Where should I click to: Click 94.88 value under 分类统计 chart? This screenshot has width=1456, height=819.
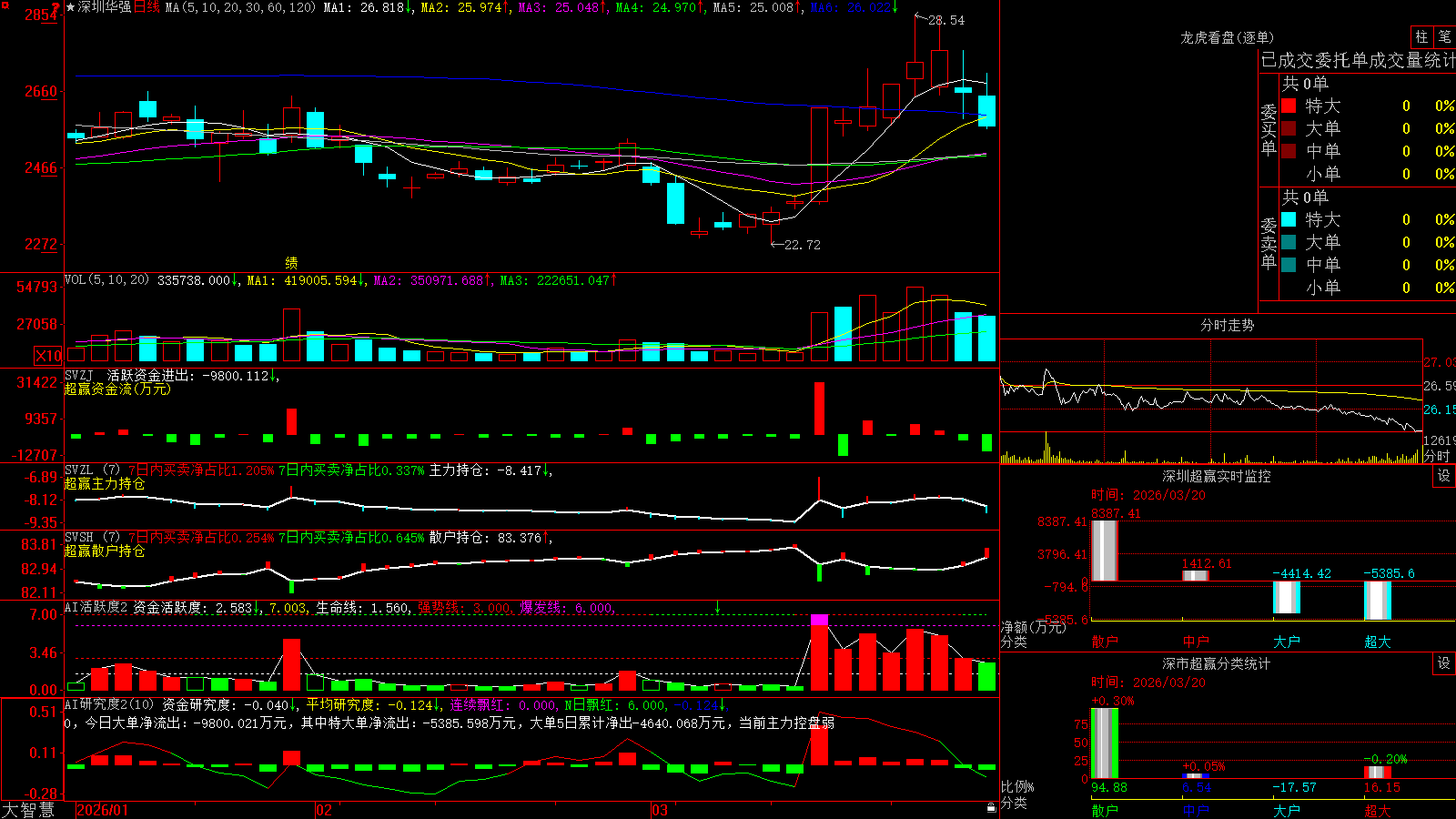coord(1109,787)
